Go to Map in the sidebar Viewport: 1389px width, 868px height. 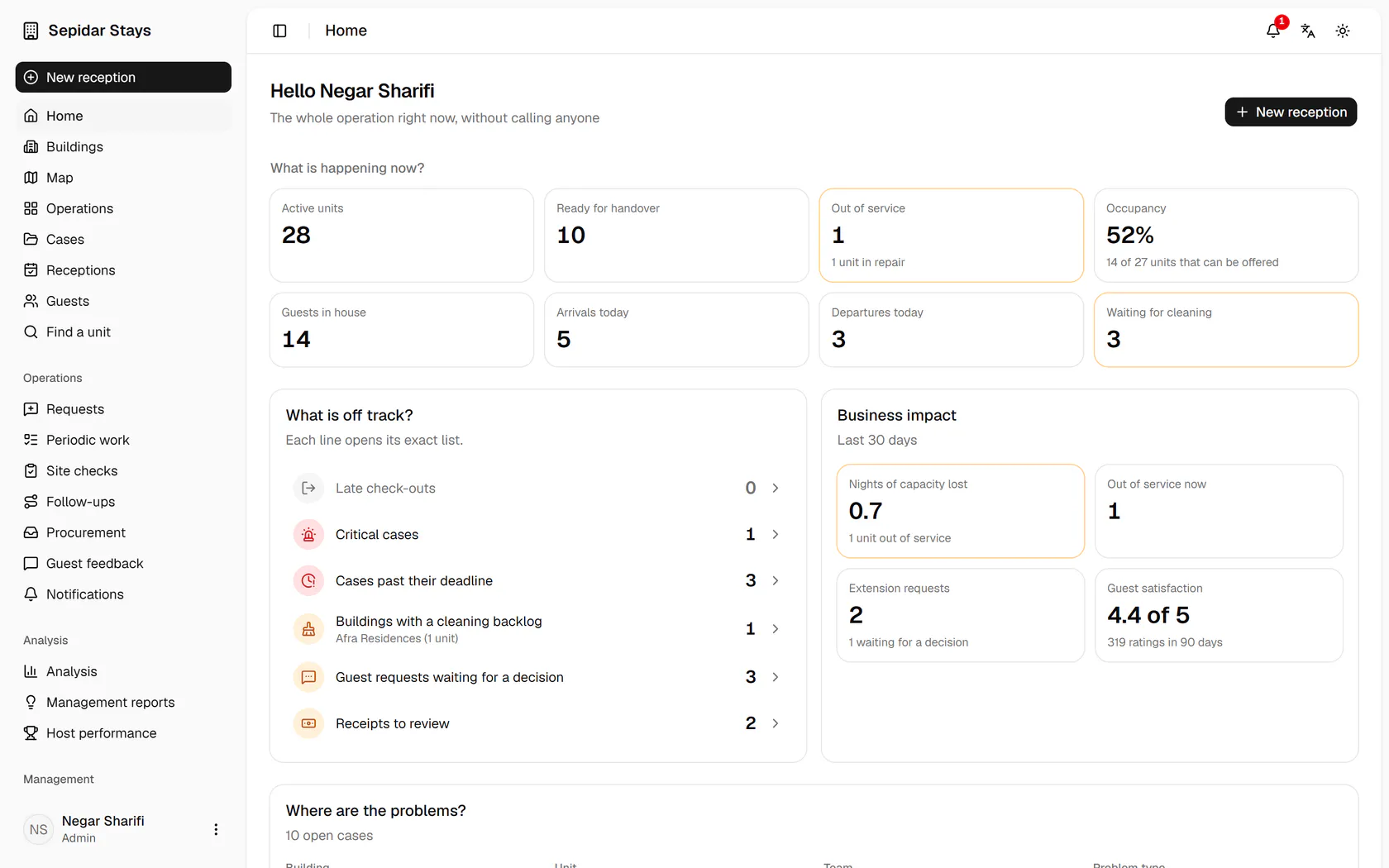pyautogui.click(x=123, y=178)
